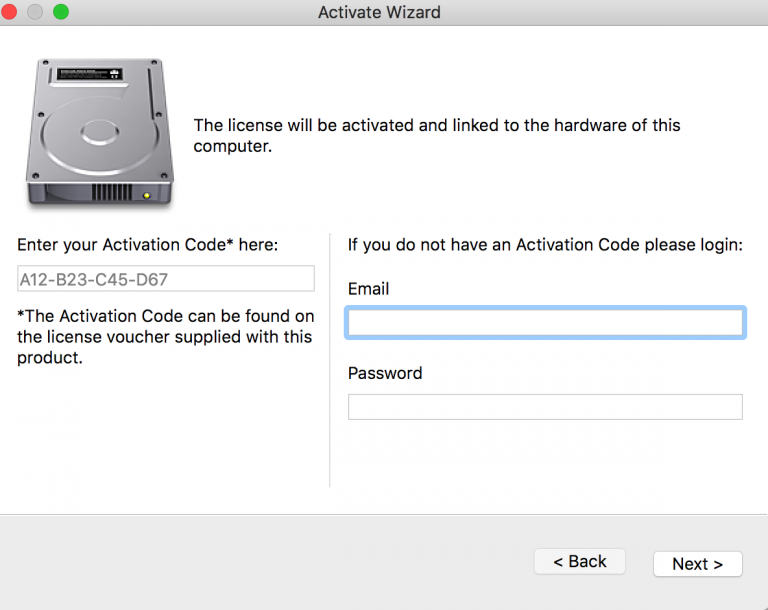The image size is (768, 610).
Task: Click the 'Enter your Activation Code* here:' label
Action: pyautogui.click(x=147, y=244)
